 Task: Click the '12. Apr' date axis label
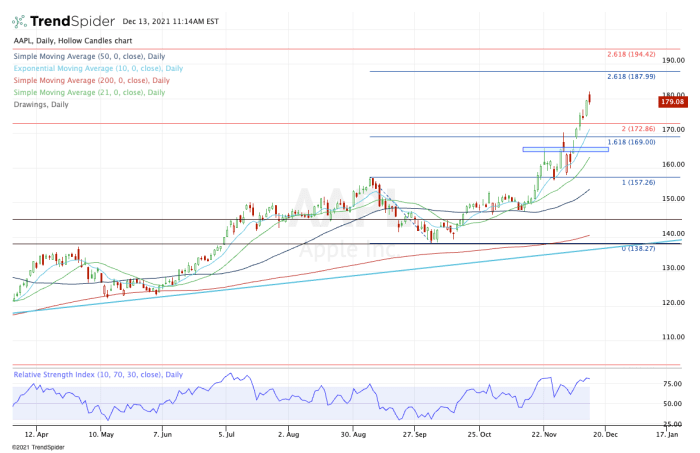37,434
